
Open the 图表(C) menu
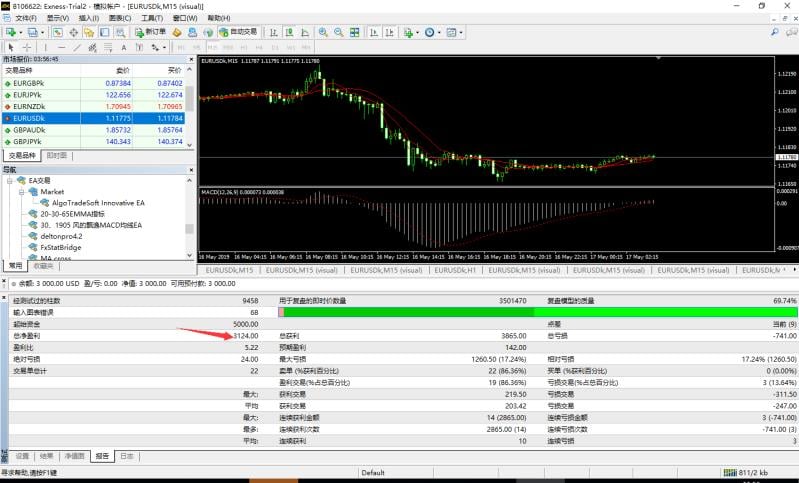click(120, 18)
